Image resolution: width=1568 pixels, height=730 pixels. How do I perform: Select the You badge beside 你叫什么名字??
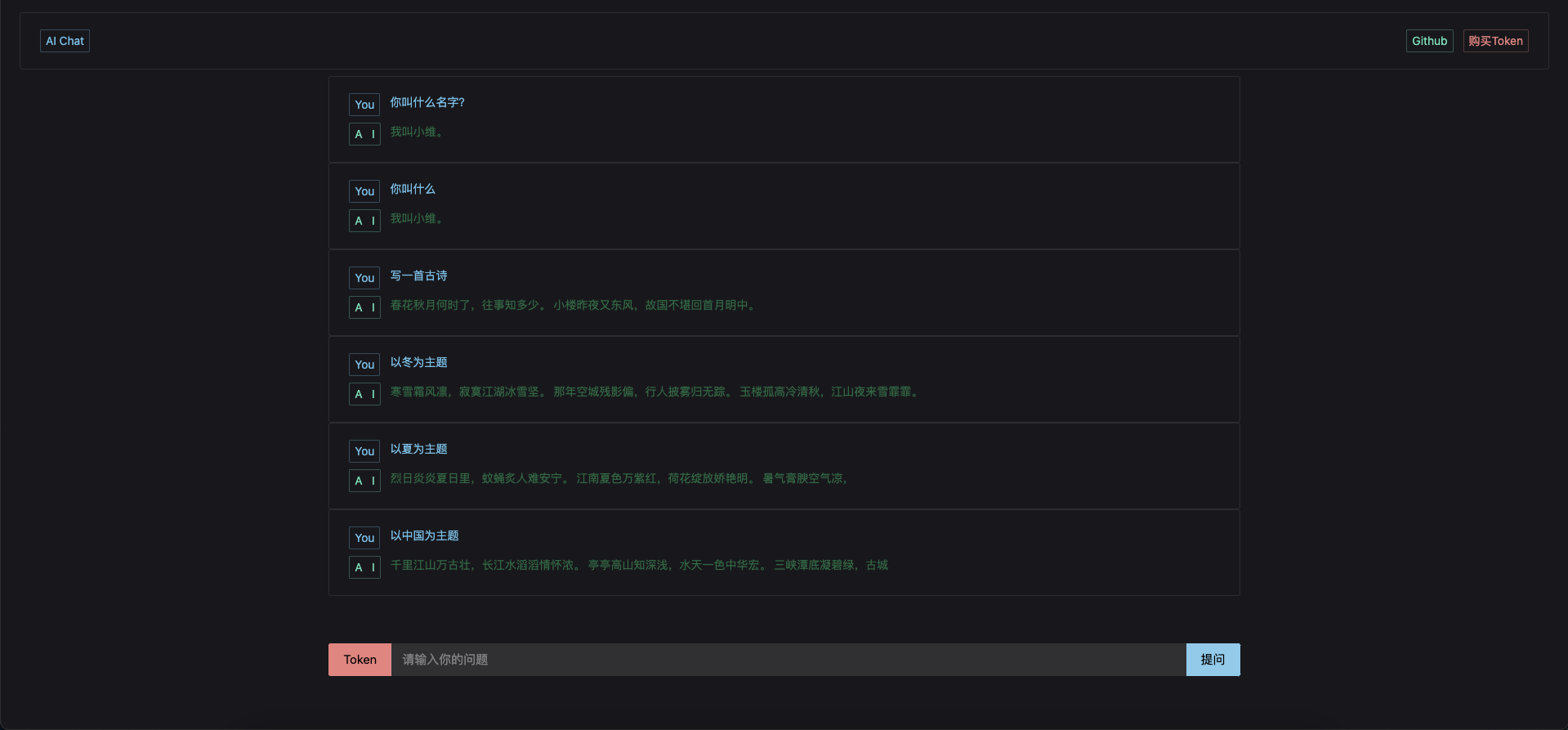(364, 105)
